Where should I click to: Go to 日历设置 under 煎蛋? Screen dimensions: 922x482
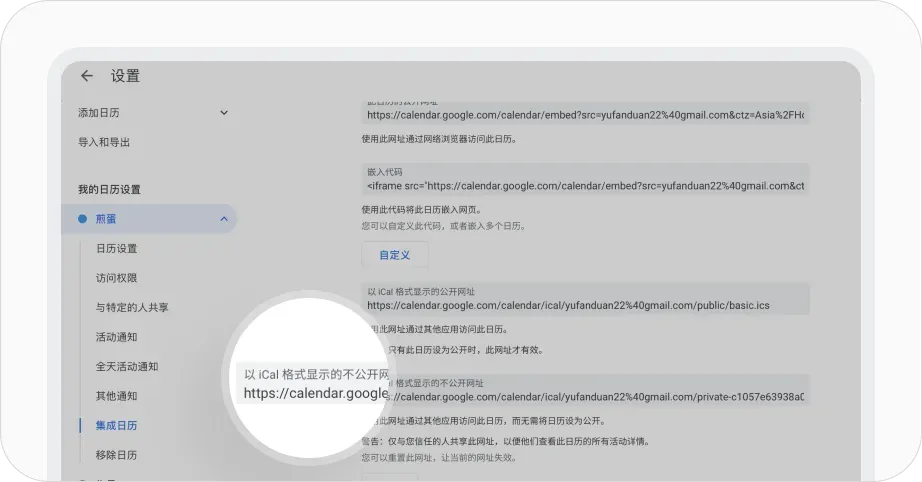tap(116, 248)
